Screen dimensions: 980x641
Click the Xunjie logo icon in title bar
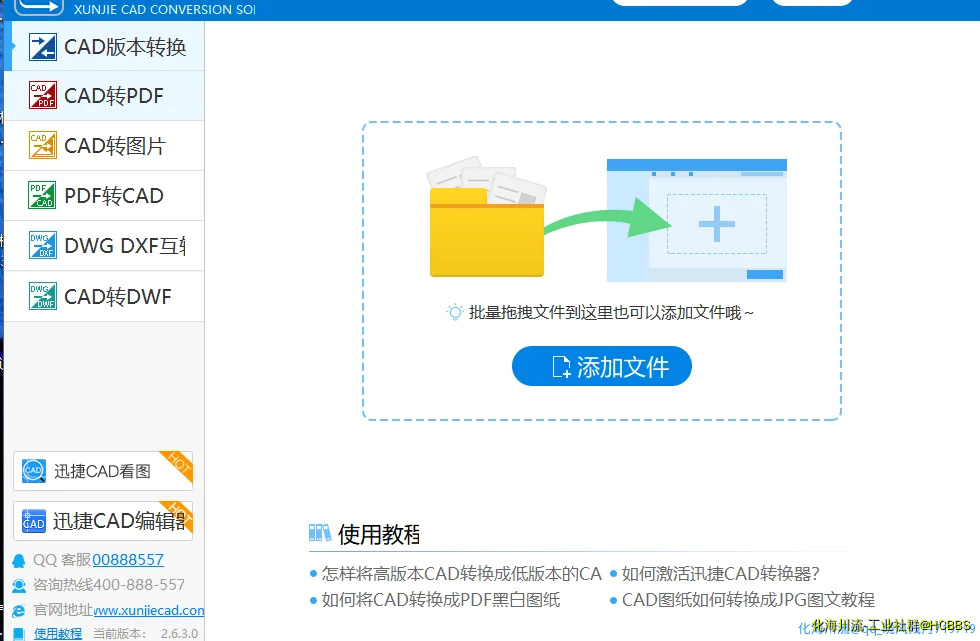[39, 7]
